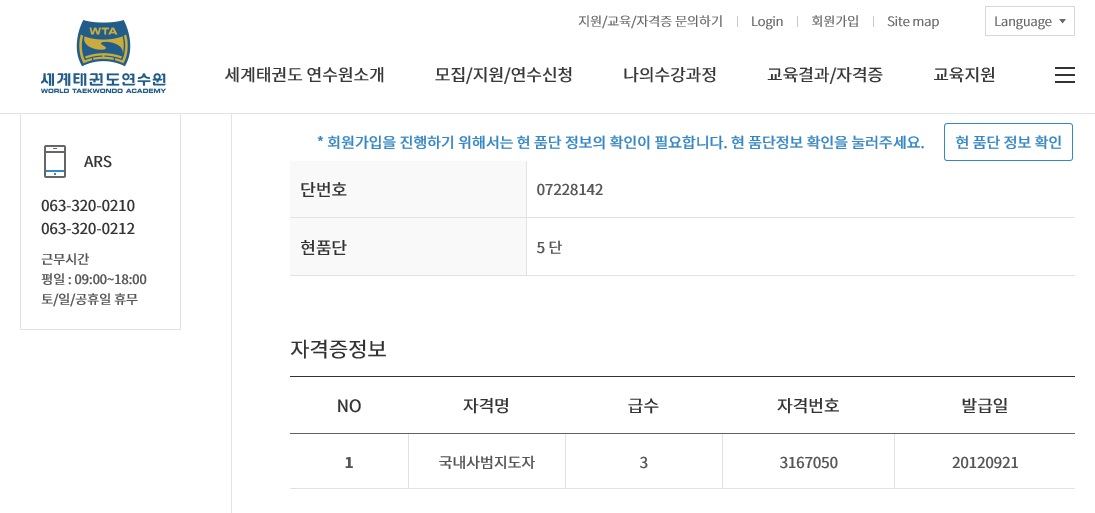Click the World Taekwondo Academy logo
Screen dimensions: 1095x513
click(103, 57)
